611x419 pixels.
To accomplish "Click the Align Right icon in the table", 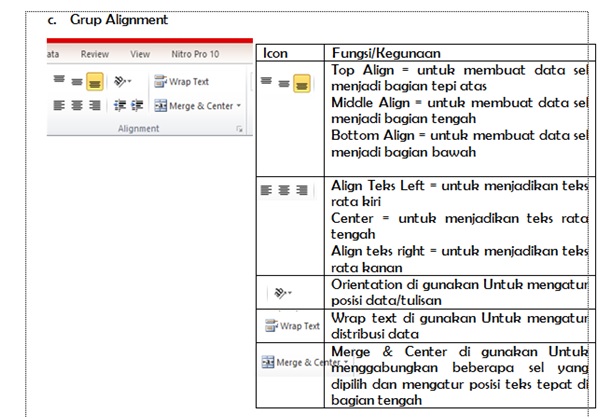I will (x=302, y=190).
